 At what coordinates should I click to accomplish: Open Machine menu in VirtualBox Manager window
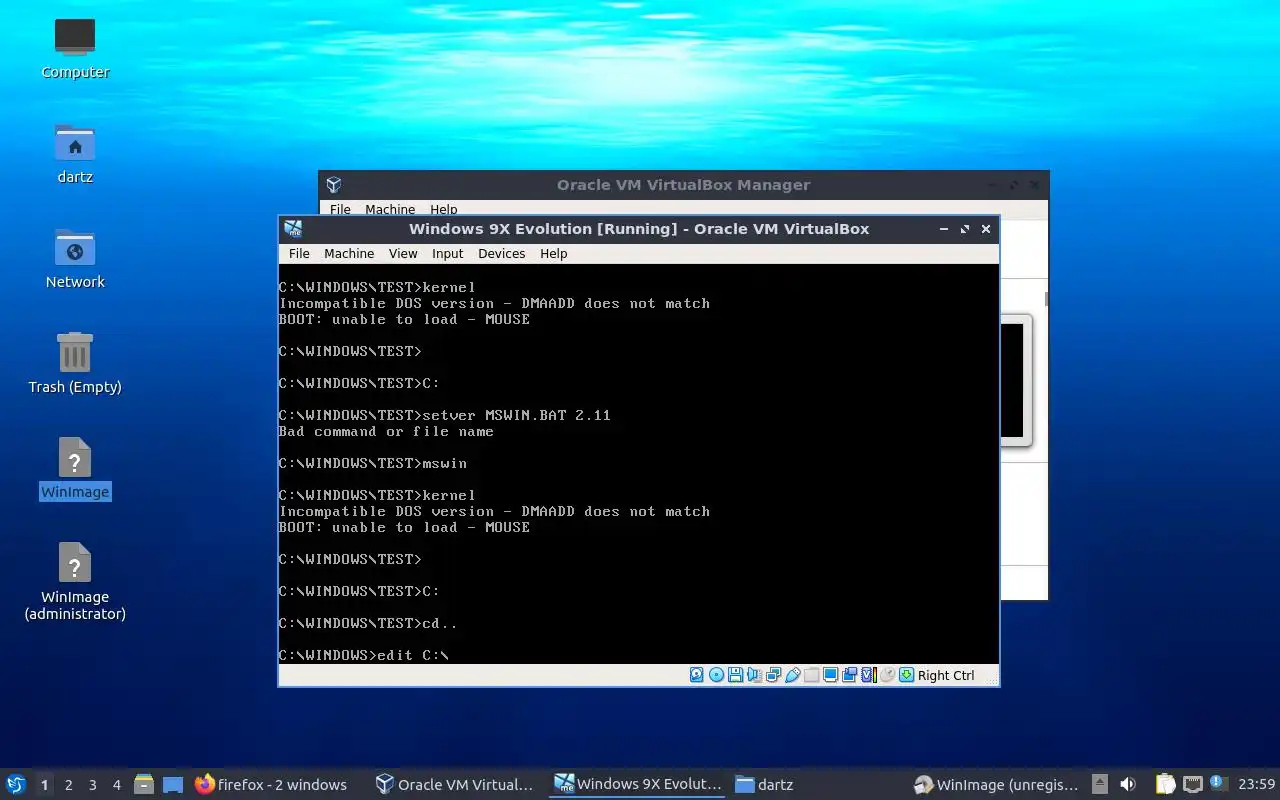point(390,209)
